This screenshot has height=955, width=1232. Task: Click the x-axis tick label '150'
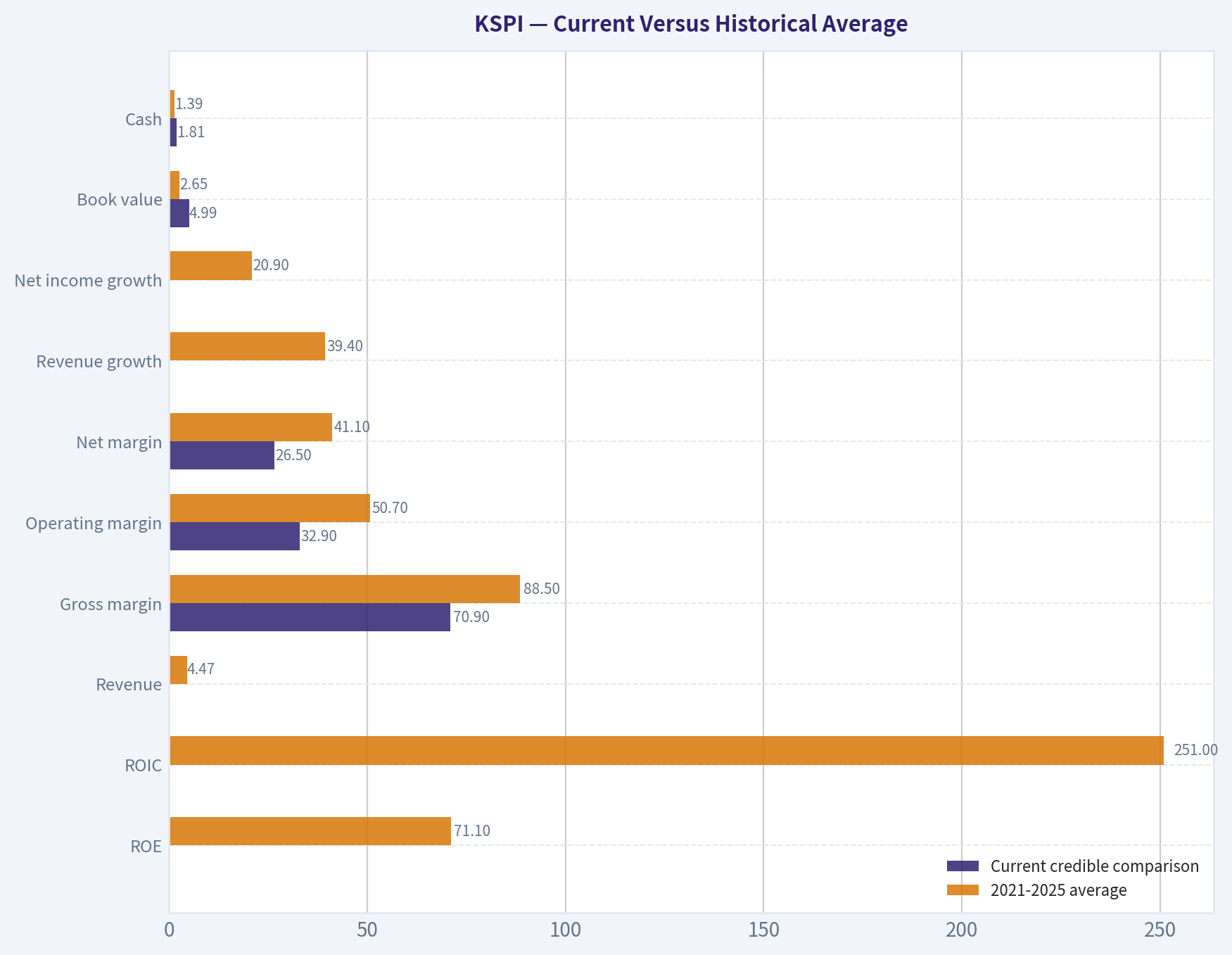(x=764, y=930)
